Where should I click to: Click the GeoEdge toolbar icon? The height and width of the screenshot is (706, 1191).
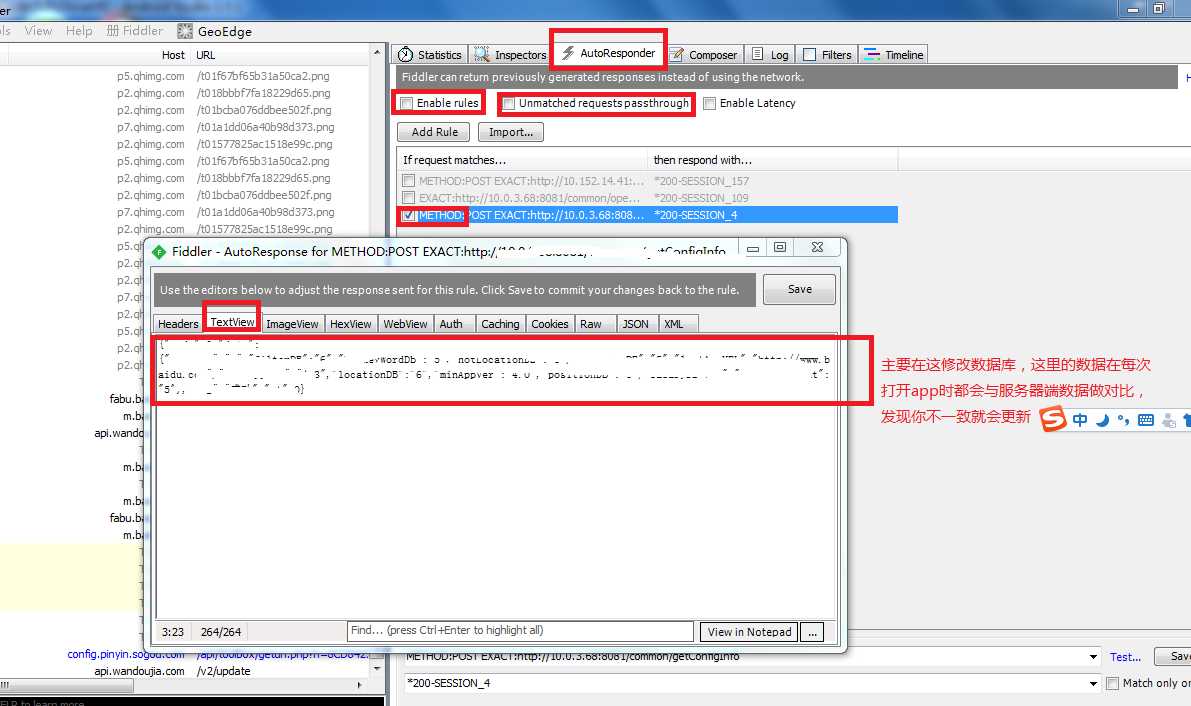click(x=185, y=31)
